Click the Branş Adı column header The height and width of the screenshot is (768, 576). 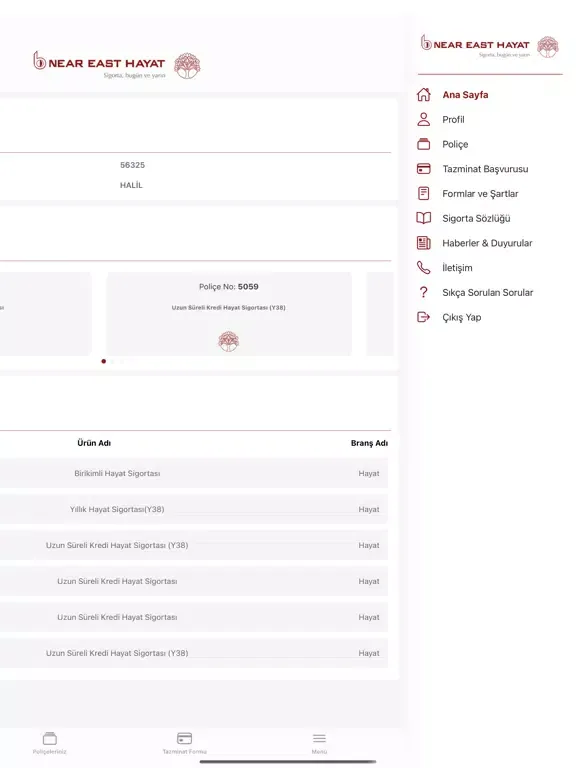(x=369, y=443)
